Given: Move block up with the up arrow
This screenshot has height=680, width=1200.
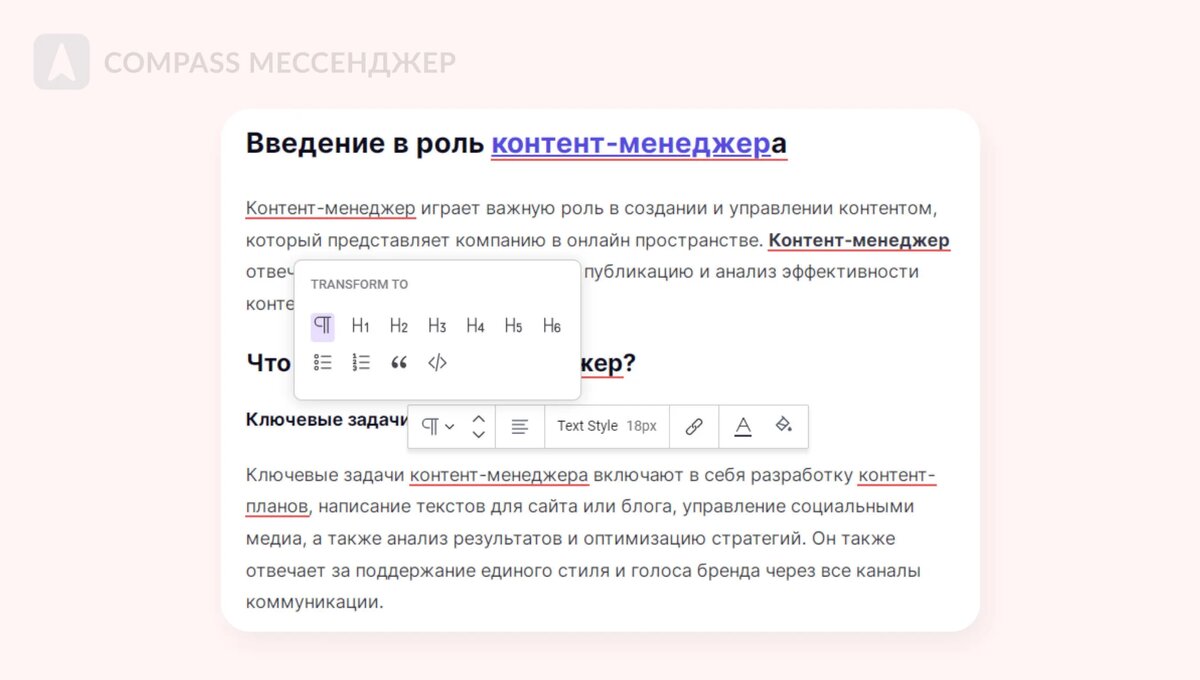Looking at the screenshot, I should coord(479,418).
